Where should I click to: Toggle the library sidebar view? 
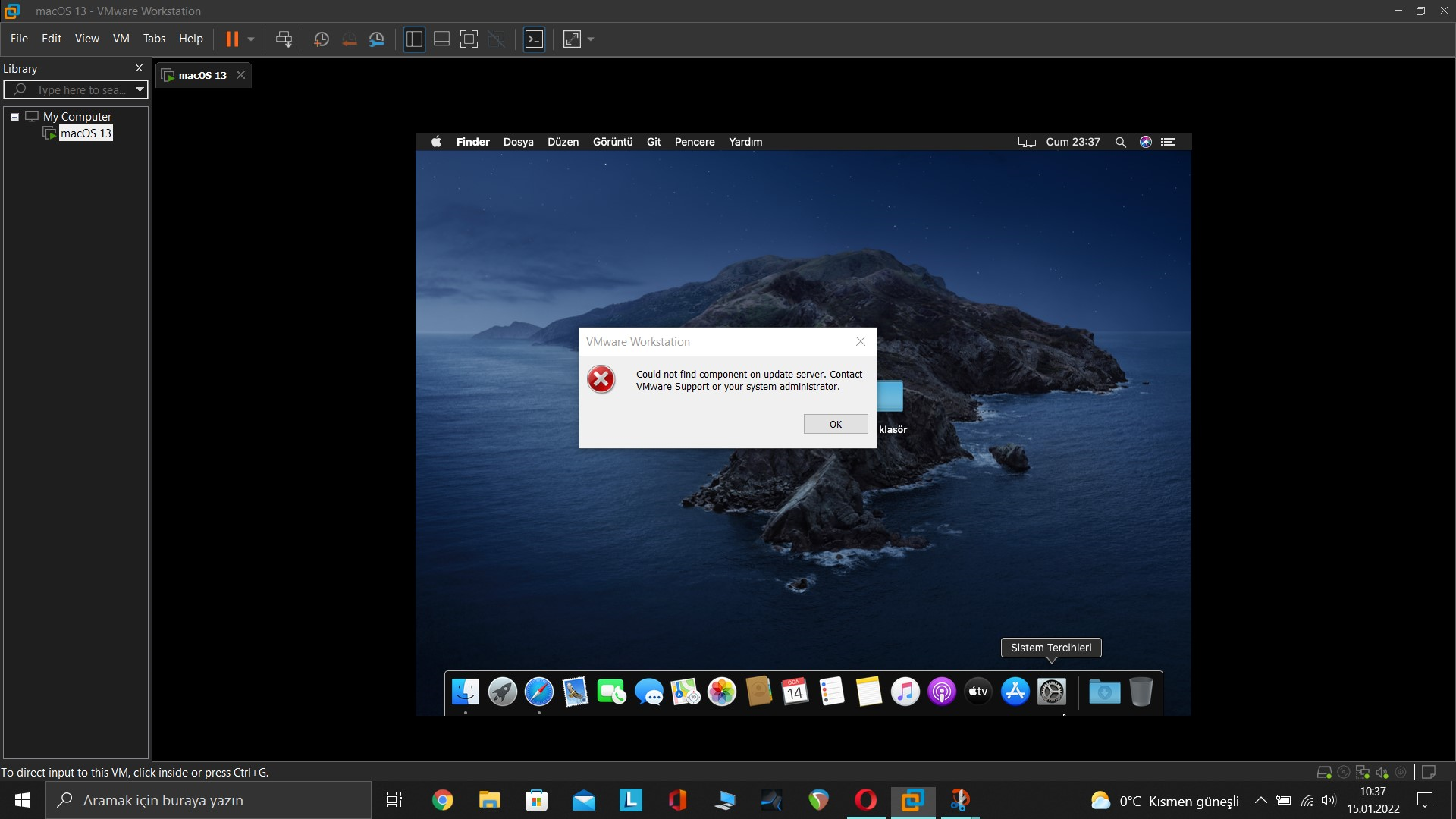(414, 39)
